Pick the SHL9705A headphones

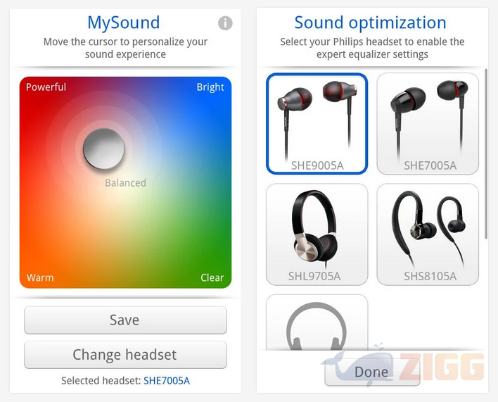317,234
